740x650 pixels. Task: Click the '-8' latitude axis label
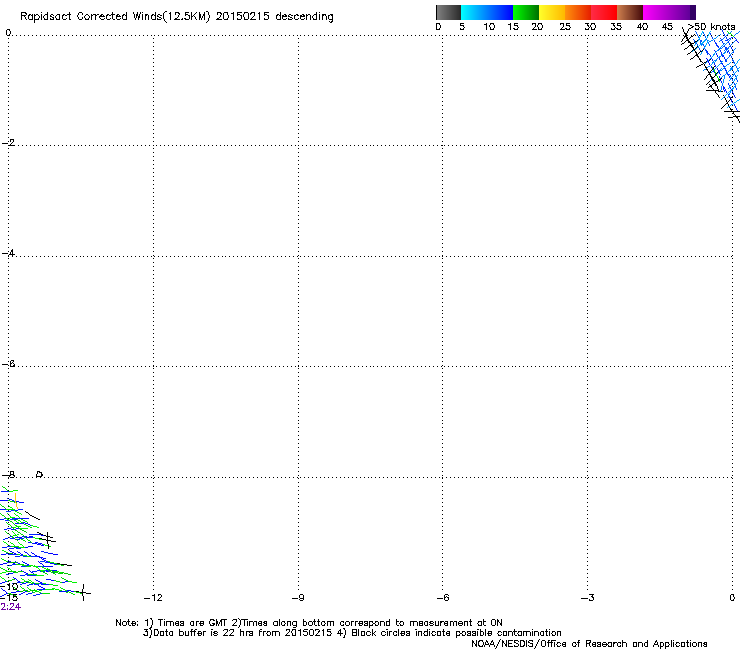[x=8, y=475]
